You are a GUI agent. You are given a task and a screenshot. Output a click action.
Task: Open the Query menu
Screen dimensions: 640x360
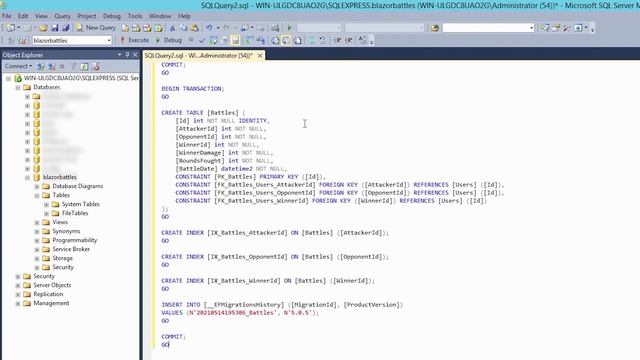point(62,16)
